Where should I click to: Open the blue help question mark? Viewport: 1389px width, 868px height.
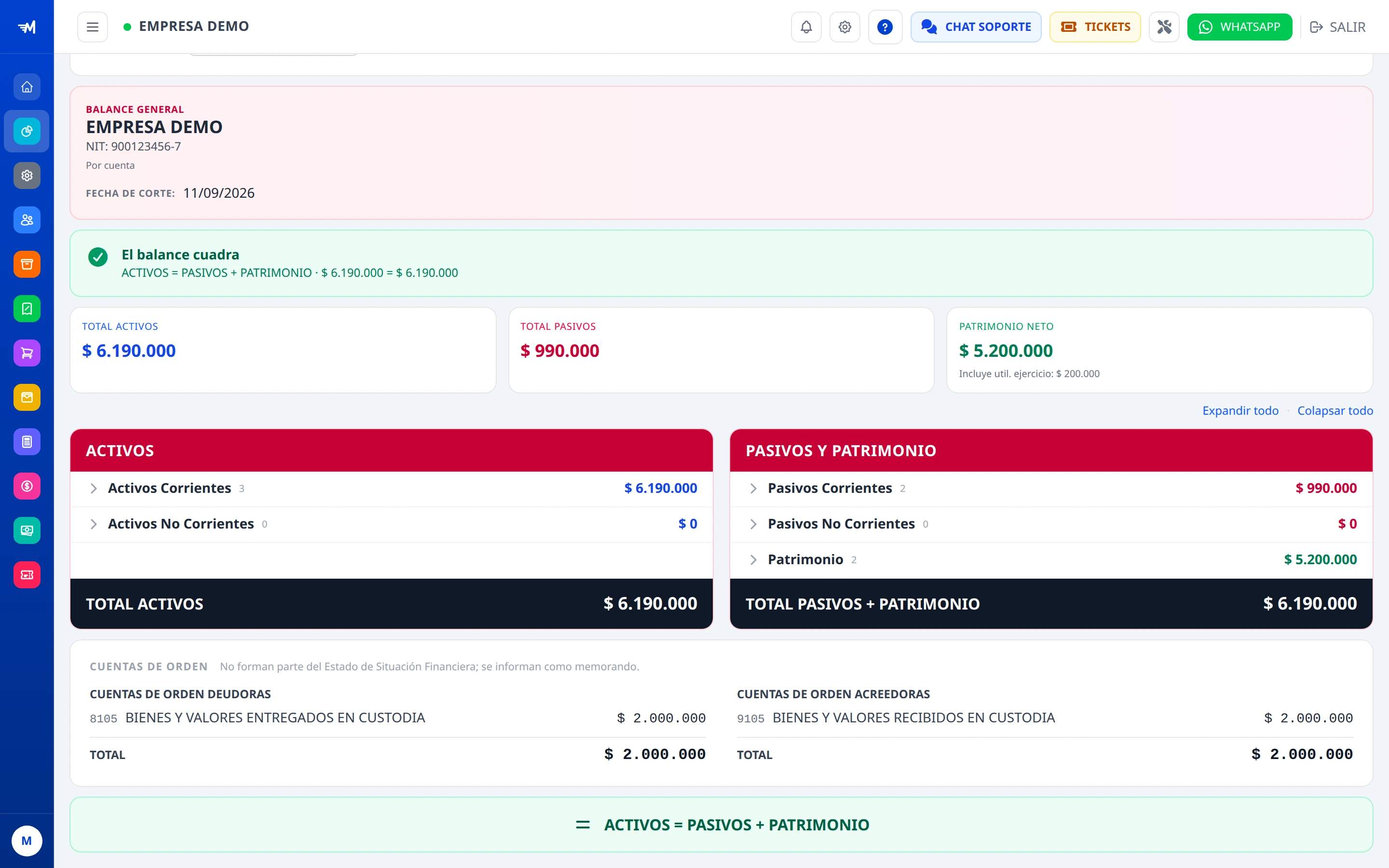tap(885, 27)
